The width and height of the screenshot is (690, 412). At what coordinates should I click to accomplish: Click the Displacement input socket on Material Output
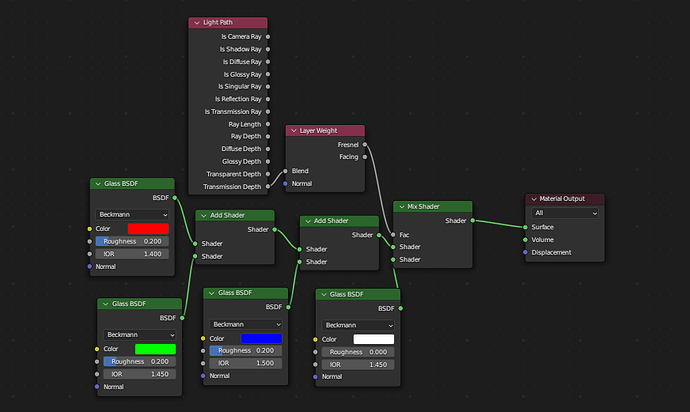pos(525,252)
